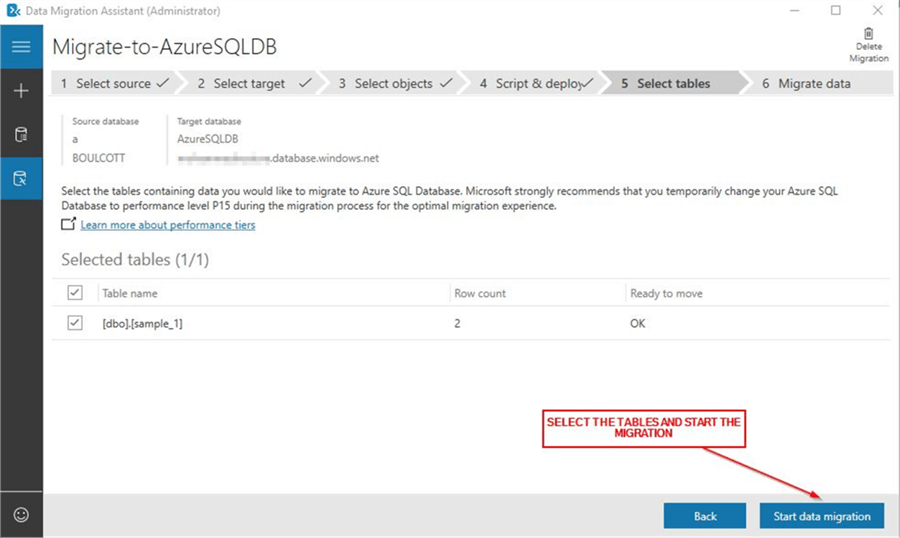Click Start data migration
This screenshot has width=900, height=538.
(x=822, y=516)
